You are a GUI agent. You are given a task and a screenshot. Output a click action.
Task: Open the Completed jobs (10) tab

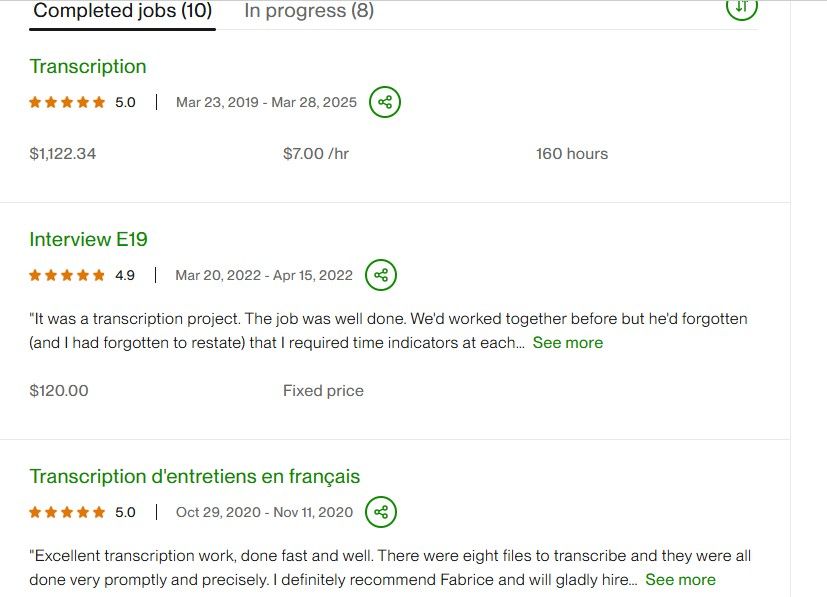pyautogui.click(x=123, y=12)
